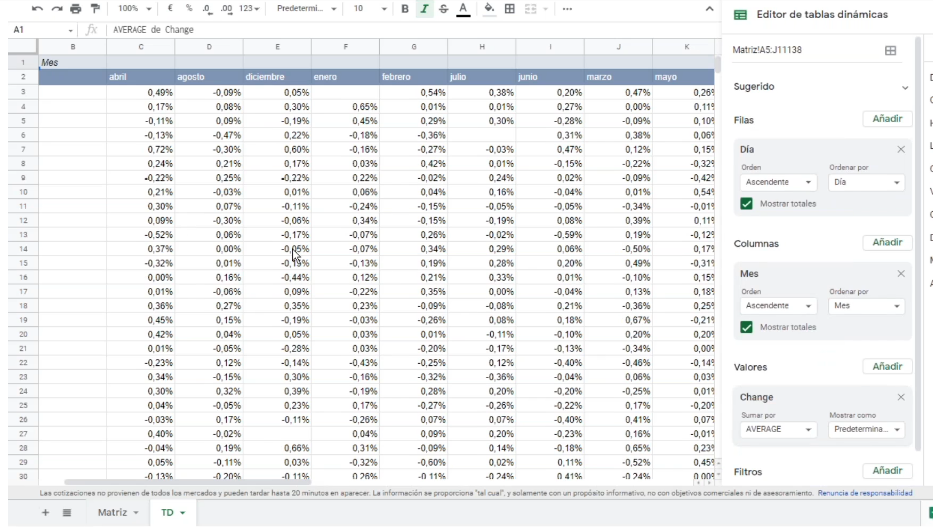Click the select data range grid icon

coord(890,51)
